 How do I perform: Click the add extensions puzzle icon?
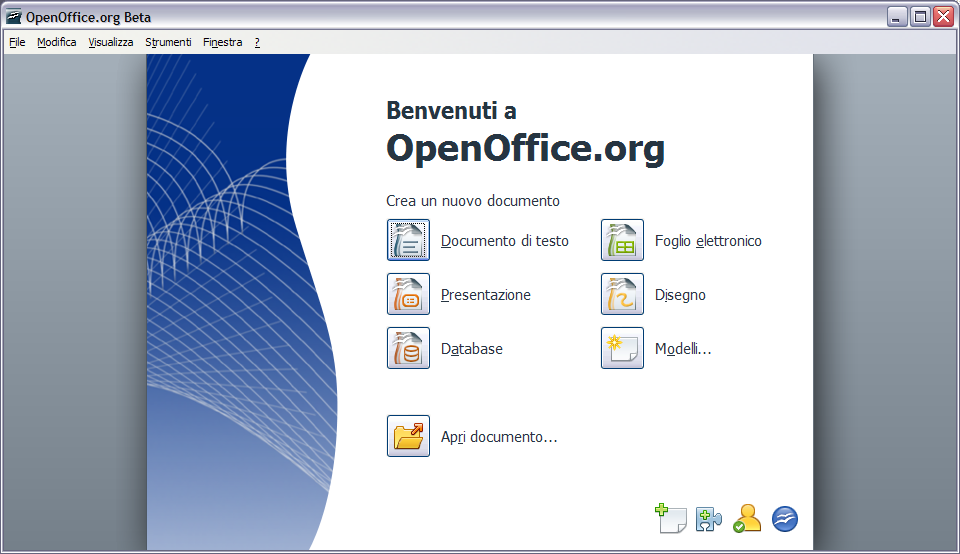coord(708,520)
